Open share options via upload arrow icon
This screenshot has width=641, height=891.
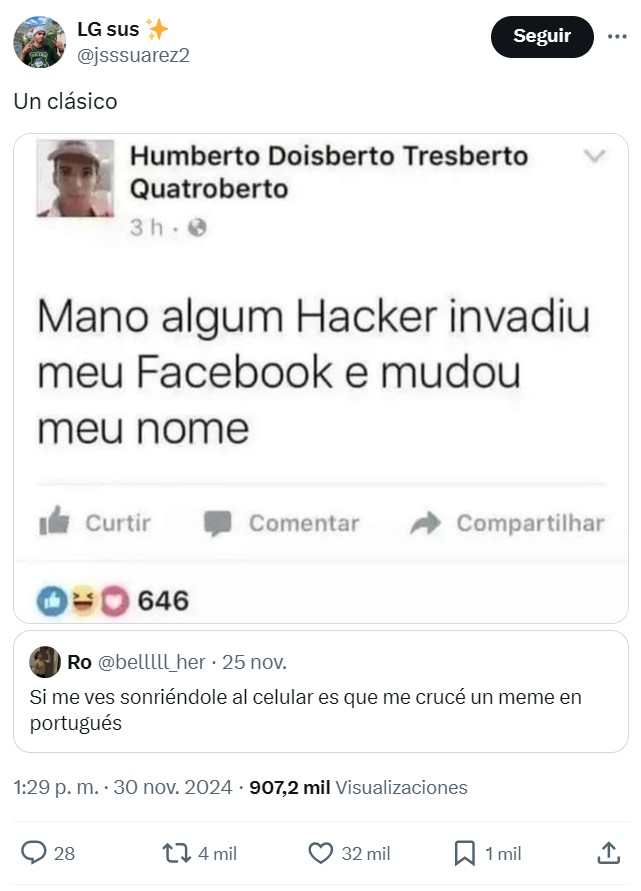[609, 853]
